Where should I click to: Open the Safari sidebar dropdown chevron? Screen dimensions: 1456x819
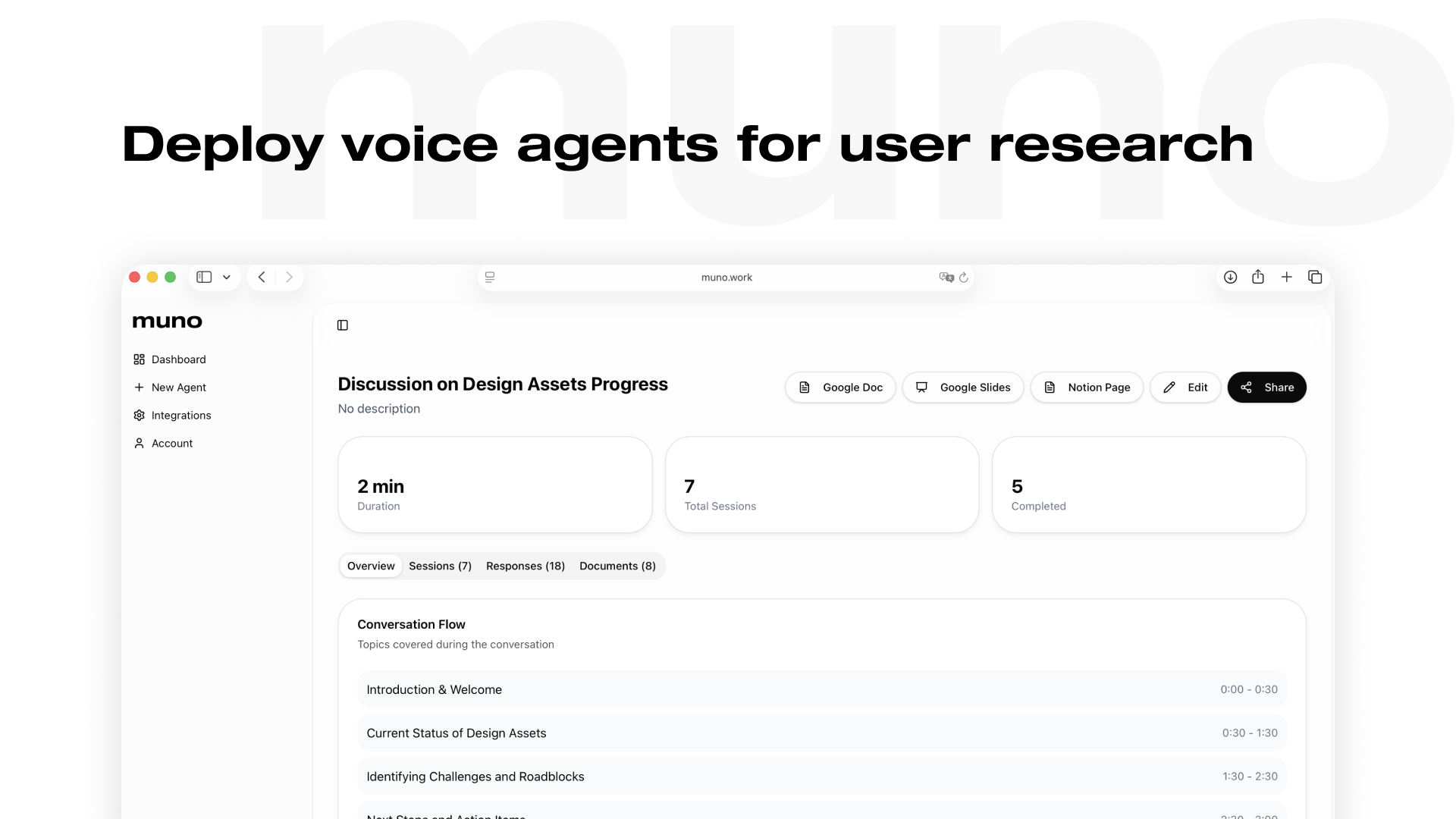coord(227,278)
